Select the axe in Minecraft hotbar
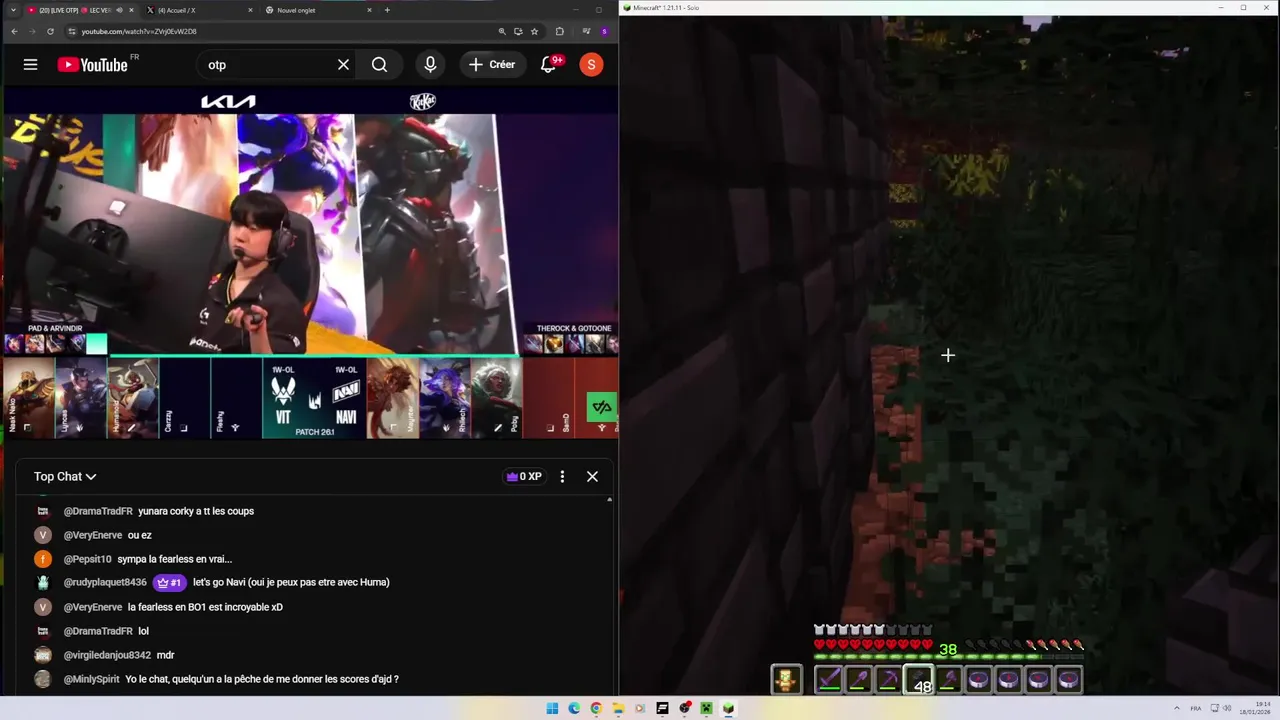The height and width of the screenshot is (720, 1280). (948, 680)
